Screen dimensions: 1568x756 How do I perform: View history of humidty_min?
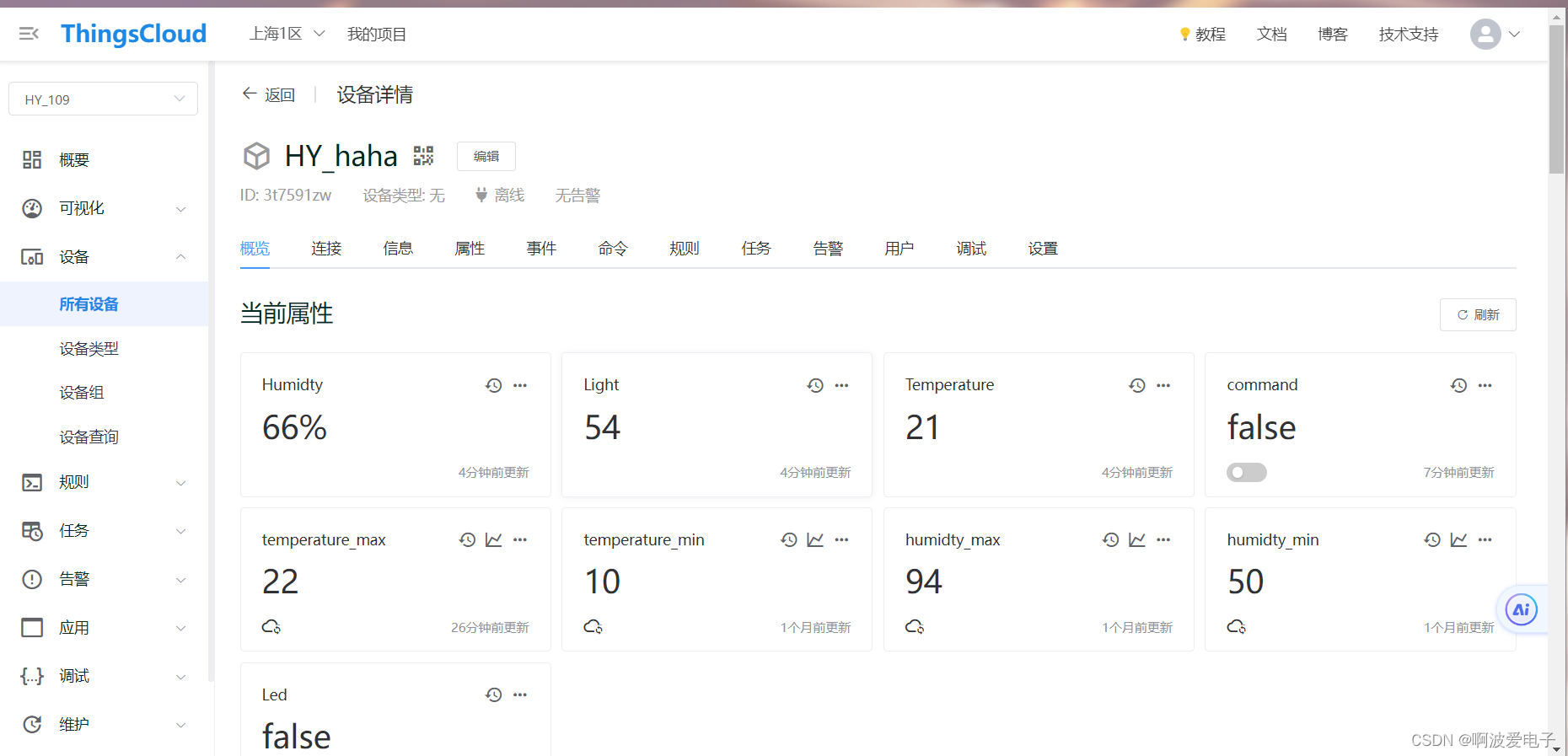pyautogui.click(x=1432, y=539)
